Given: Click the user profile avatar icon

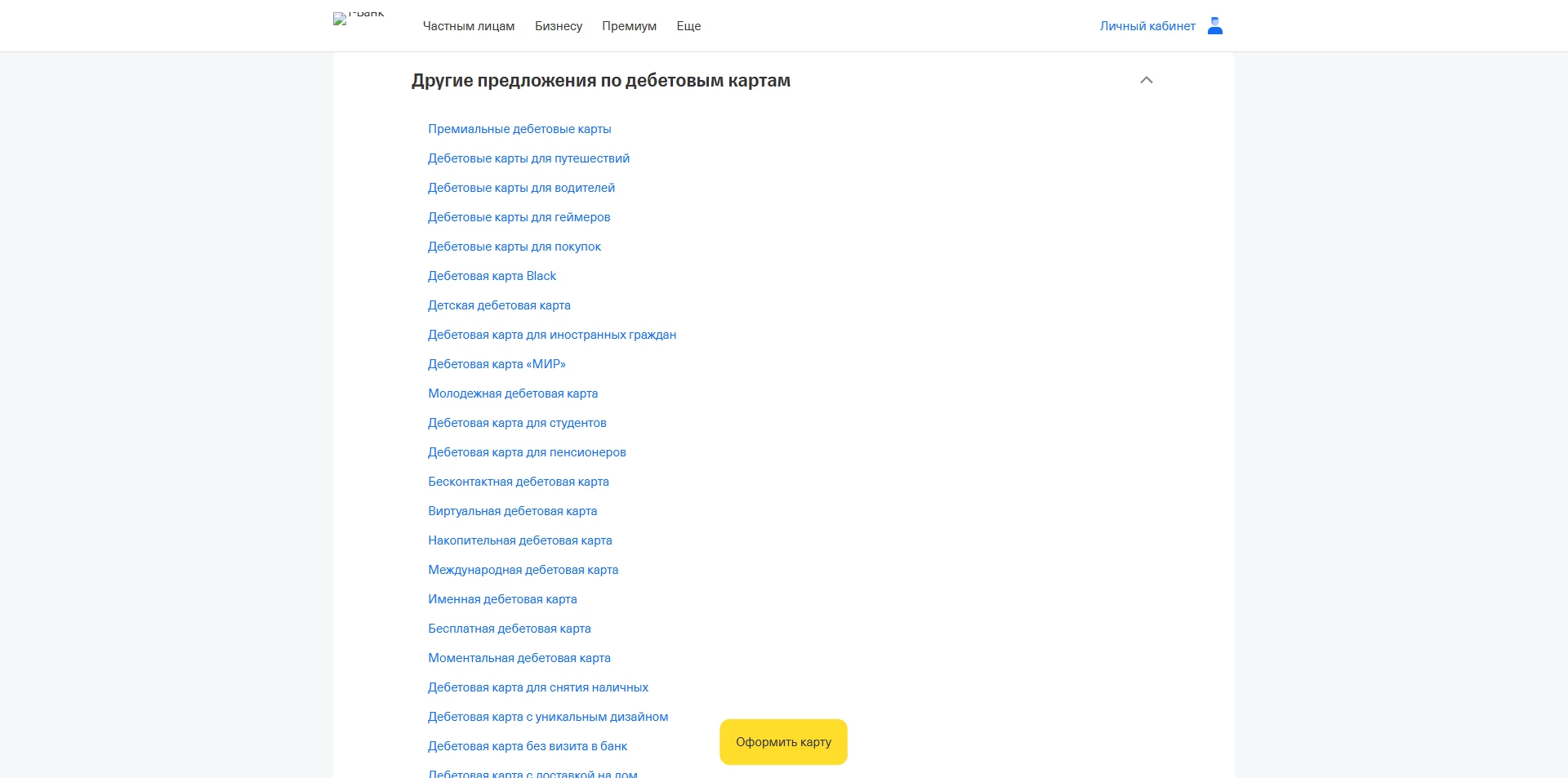Looking at the screenshot, I should pos(1214,26).
